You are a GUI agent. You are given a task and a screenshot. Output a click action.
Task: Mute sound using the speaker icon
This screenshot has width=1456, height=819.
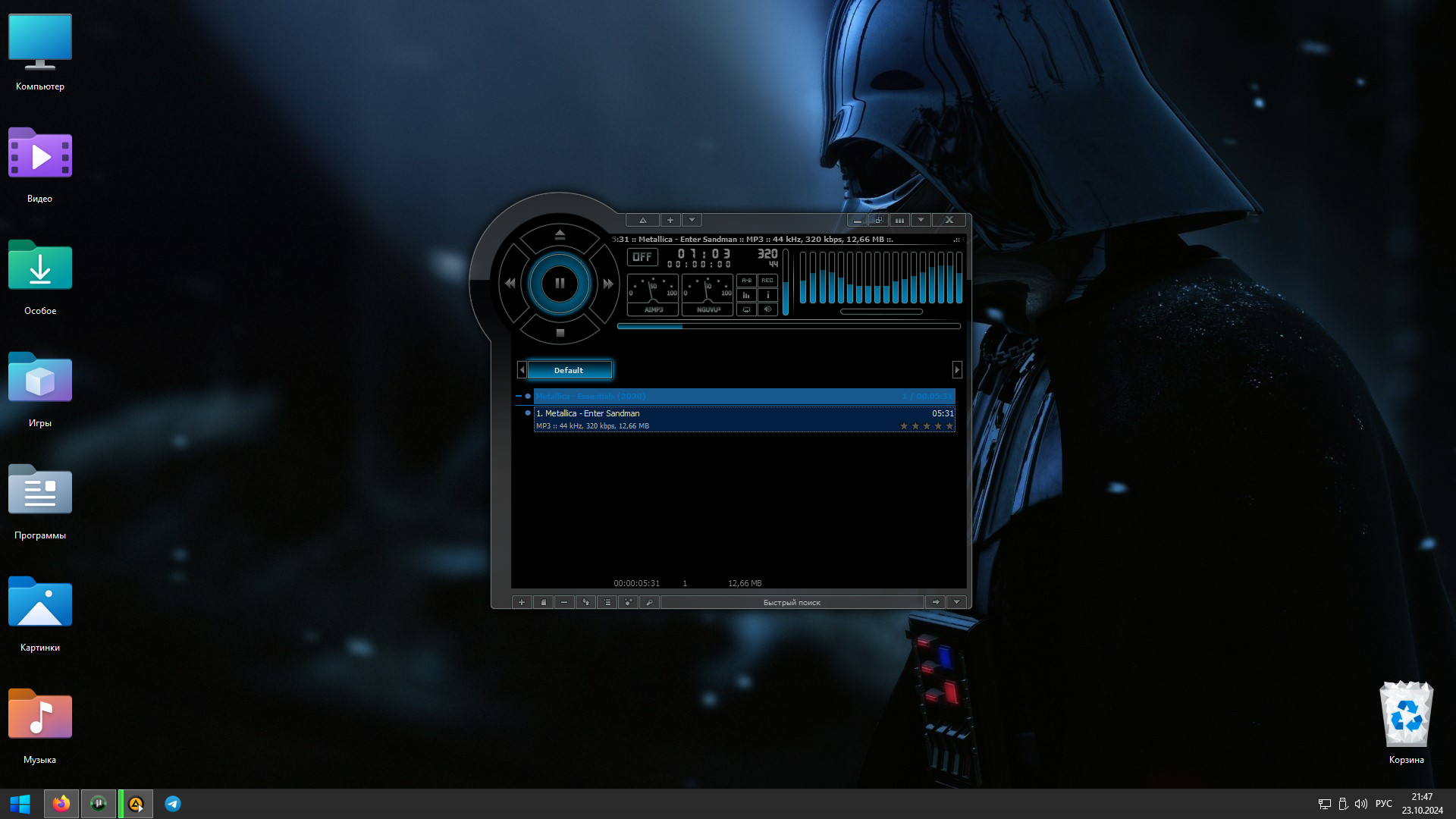tap(767, 309)
